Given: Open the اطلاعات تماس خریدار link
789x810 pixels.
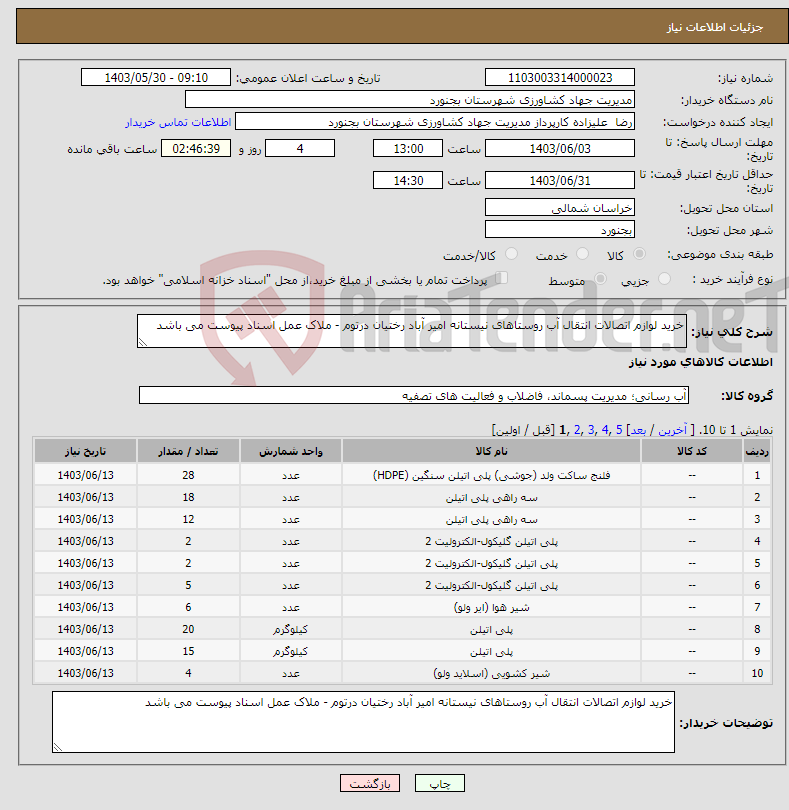Looking at the screenshot, I should pos(178,122).
